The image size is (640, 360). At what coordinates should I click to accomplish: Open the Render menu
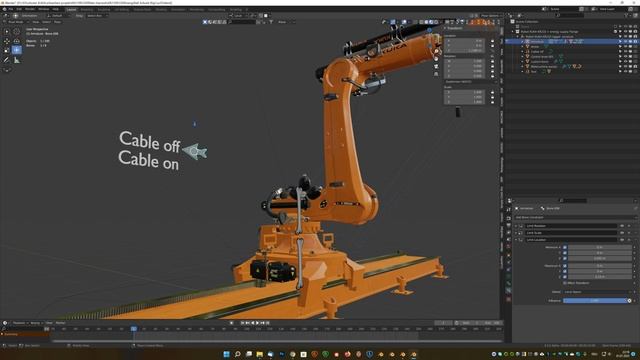pos(30,9)
